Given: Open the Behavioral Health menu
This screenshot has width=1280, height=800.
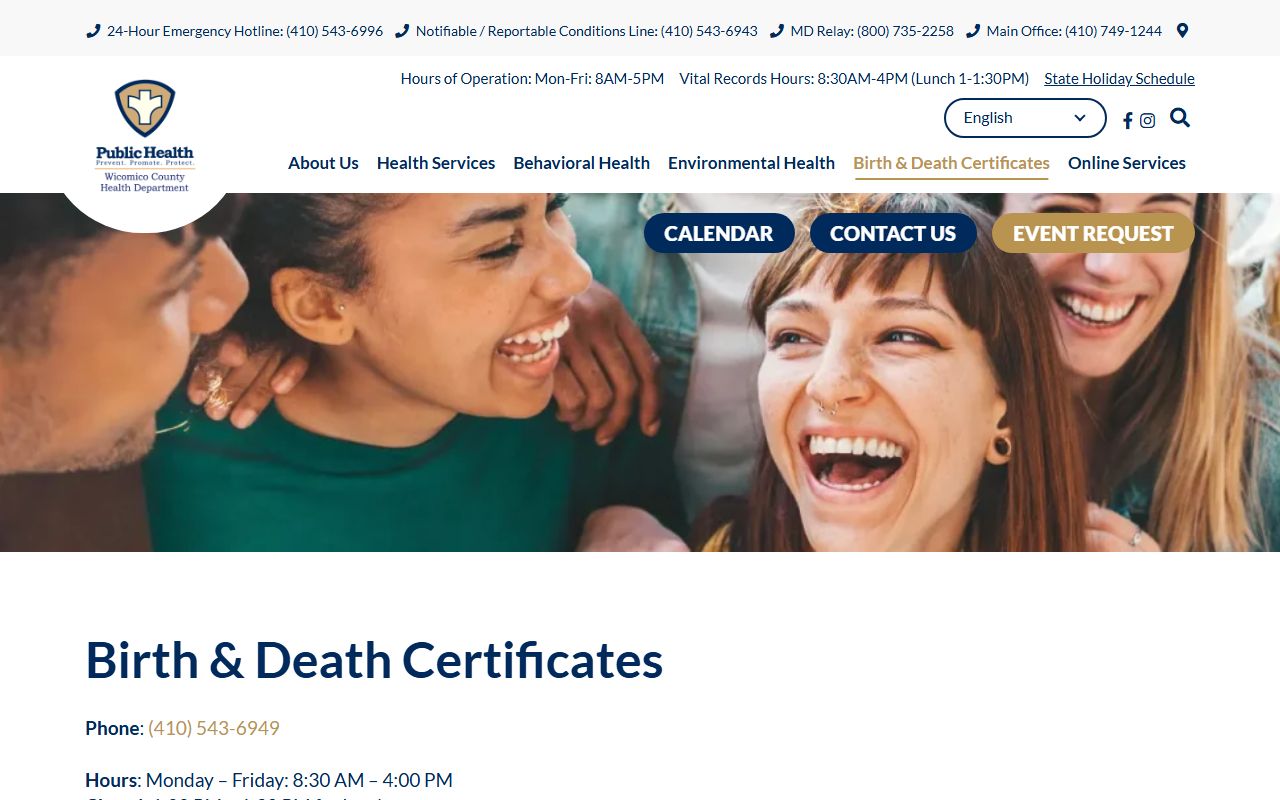Looking at the screenshot, I should point(581,163).
